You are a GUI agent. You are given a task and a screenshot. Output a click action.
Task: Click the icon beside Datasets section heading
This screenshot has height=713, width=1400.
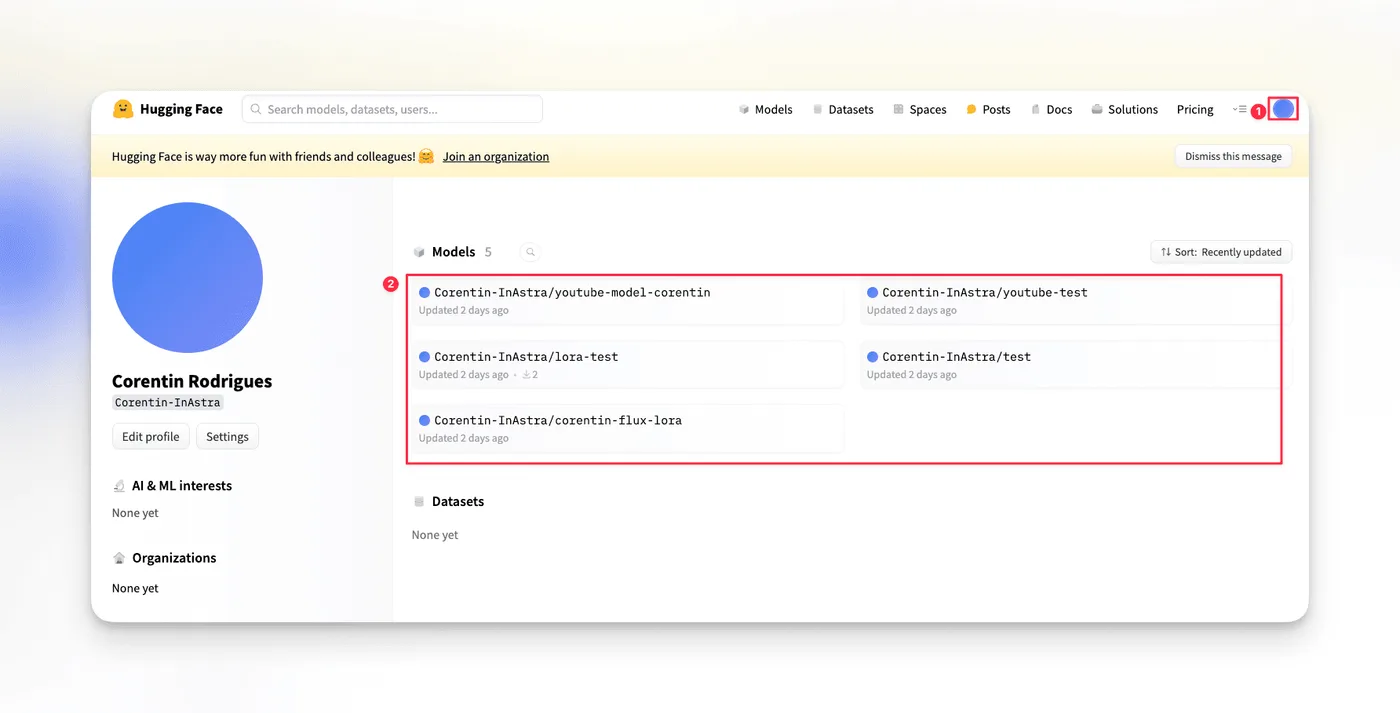(x=419, y=502)
